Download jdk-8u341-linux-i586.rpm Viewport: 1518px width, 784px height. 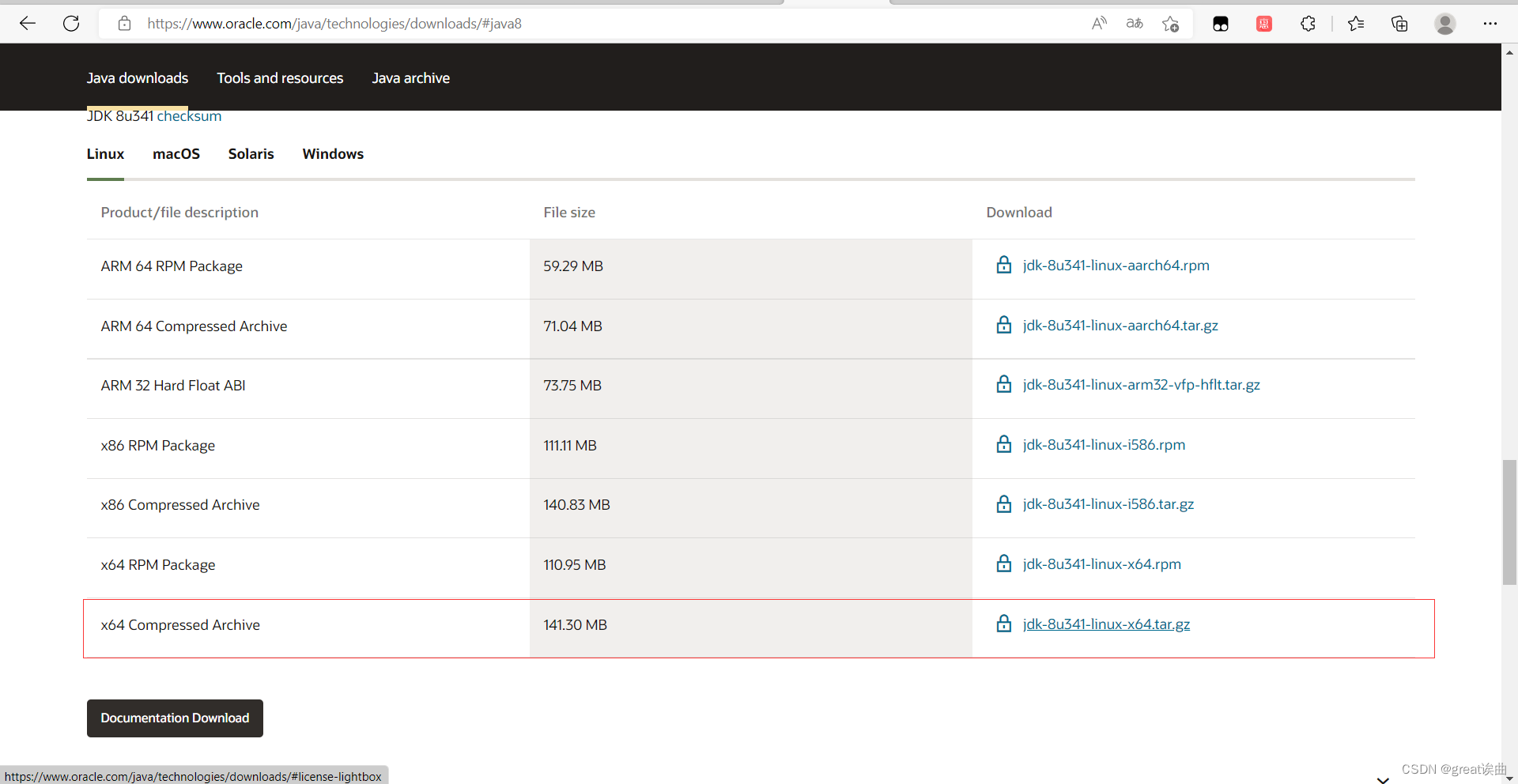[x=1104, y=445]
